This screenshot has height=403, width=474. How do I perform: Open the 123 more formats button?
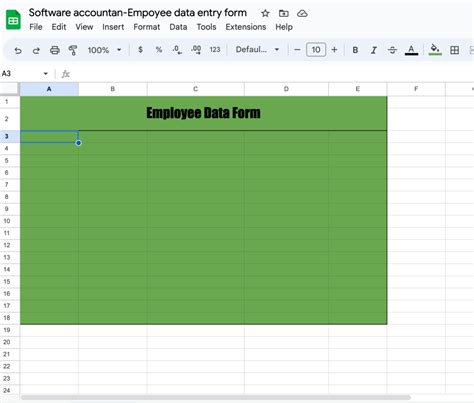tap(215, 50)
